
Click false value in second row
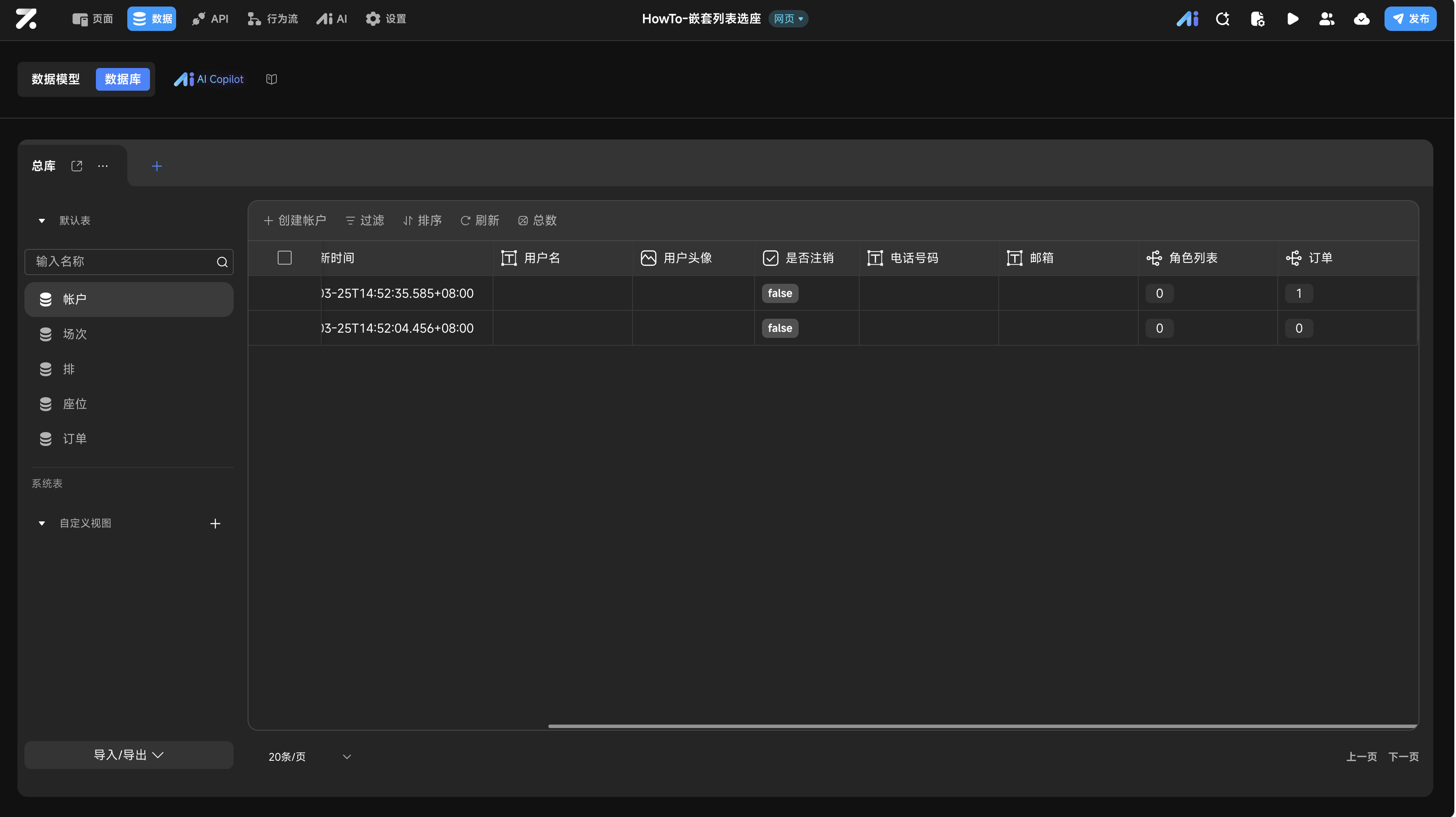[x=779, y=328]
